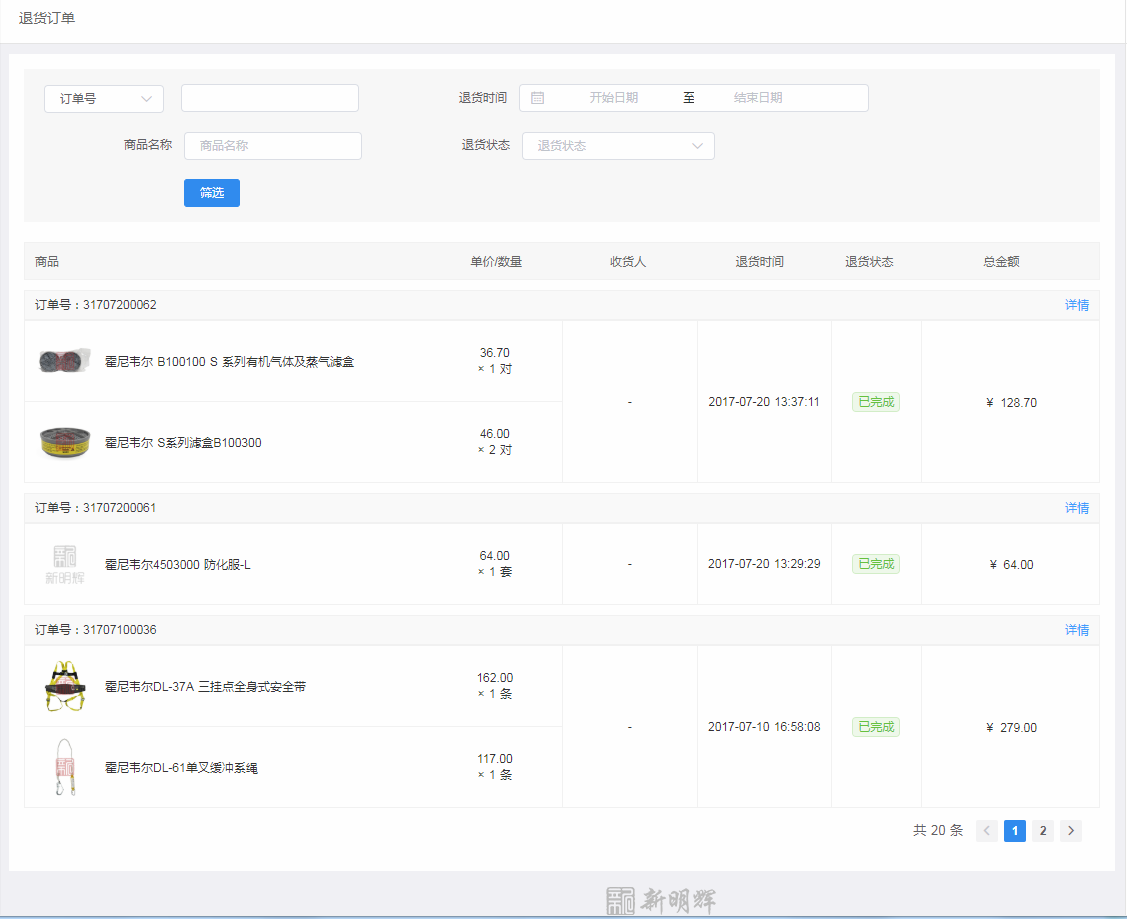
Task: Focus the order number search input field
Action: pyautogui.click(x=270, y=98)
